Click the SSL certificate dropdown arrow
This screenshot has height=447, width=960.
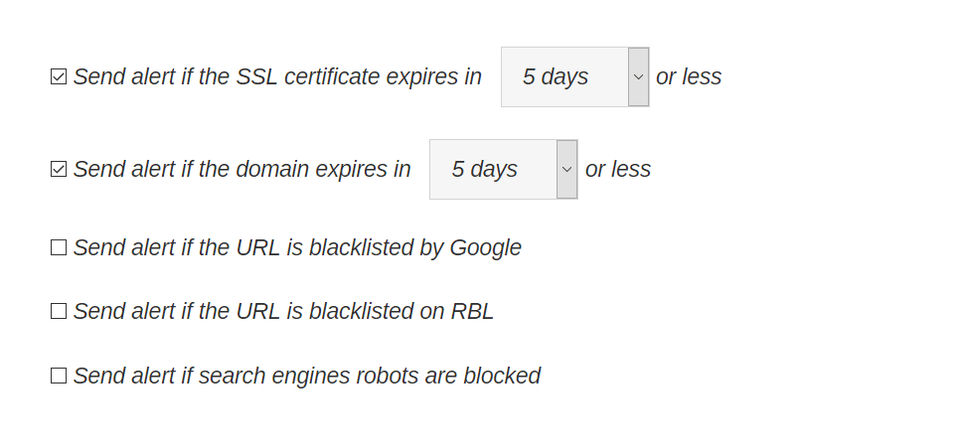pyautogui.click(x=638, y=77)
